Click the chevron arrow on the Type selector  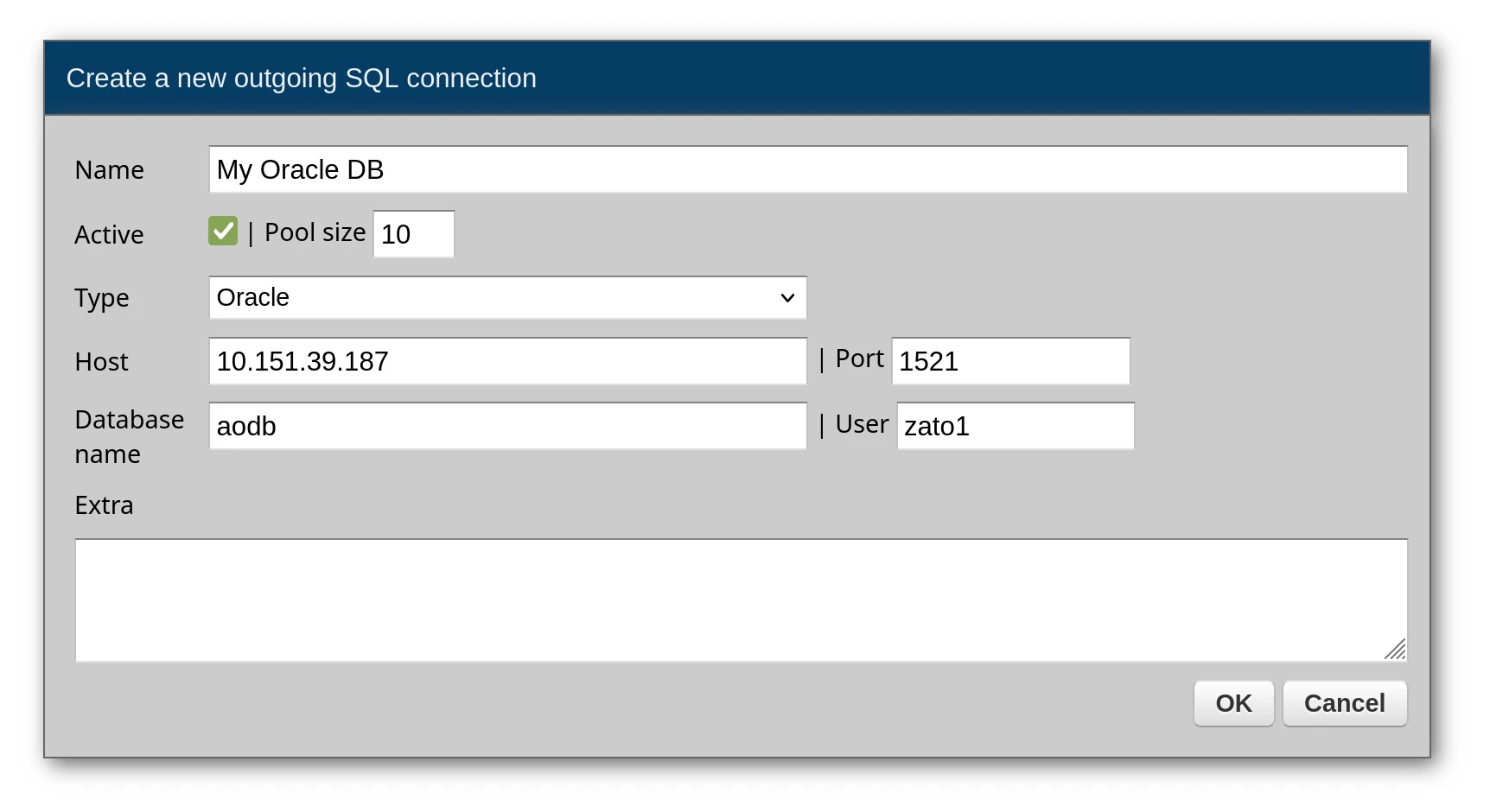[x=787, y=298]
